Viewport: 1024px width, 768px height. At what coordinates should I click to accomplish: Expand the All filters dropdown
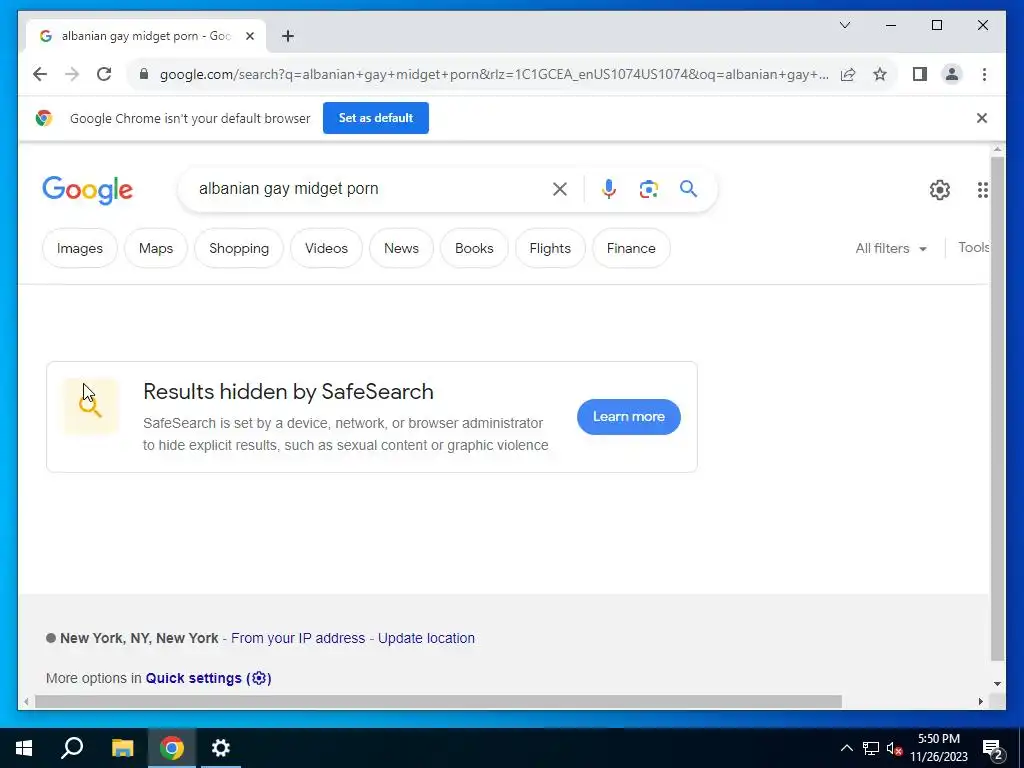[x=891, y=249]
